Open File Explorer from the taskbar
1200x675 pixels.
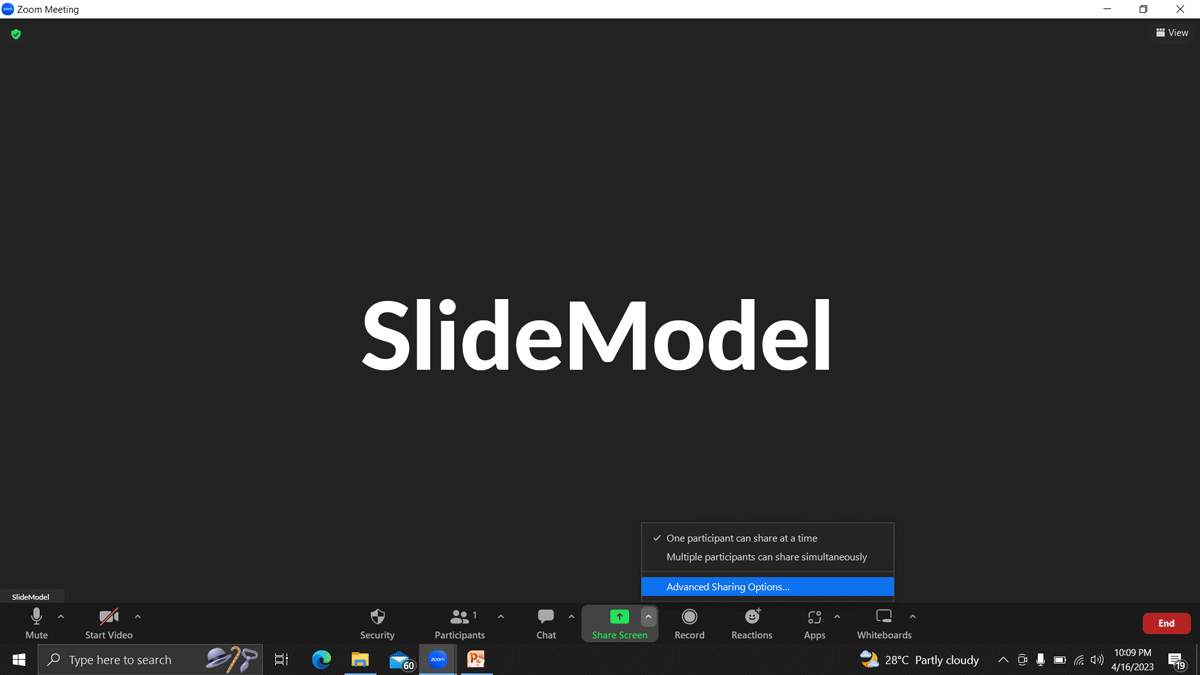tap(360, 660)
